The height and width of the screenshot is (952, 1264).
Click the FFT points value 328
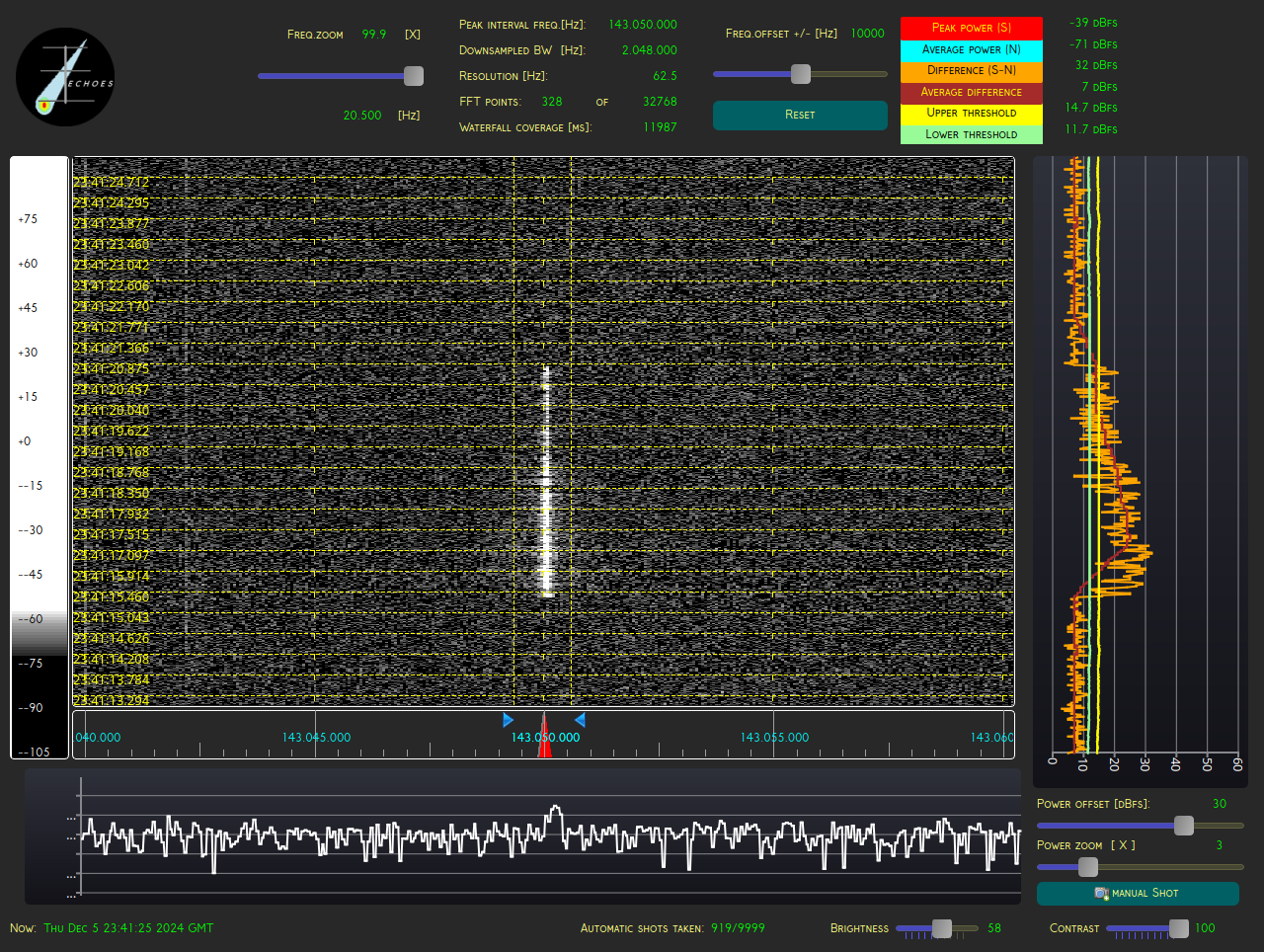pyautogui.click(x=552, y=102)
